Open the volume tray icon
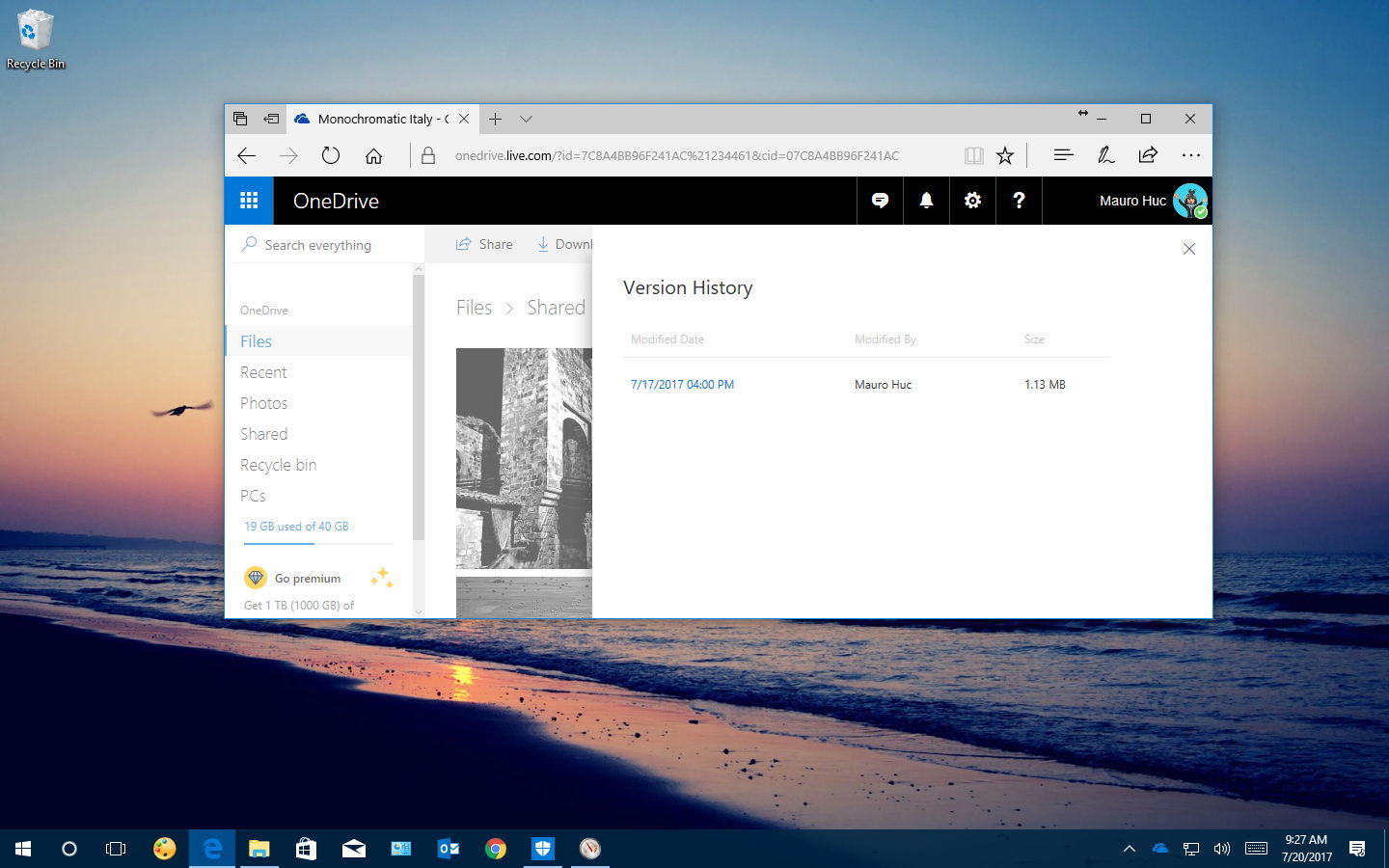Image resolution: width=1389 pixels, height=868 pixels. 1222,849
